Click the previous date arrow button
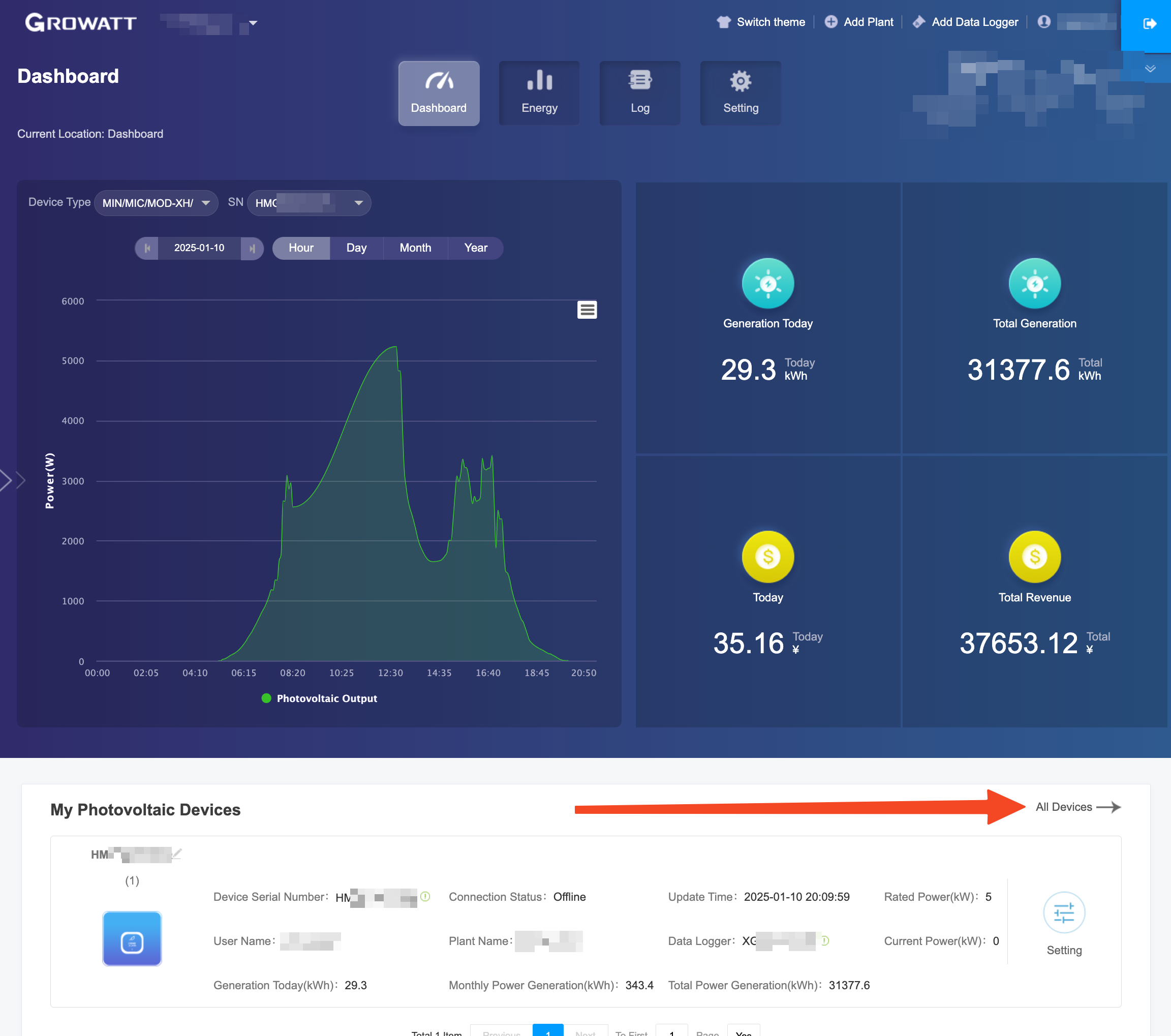 147,248
